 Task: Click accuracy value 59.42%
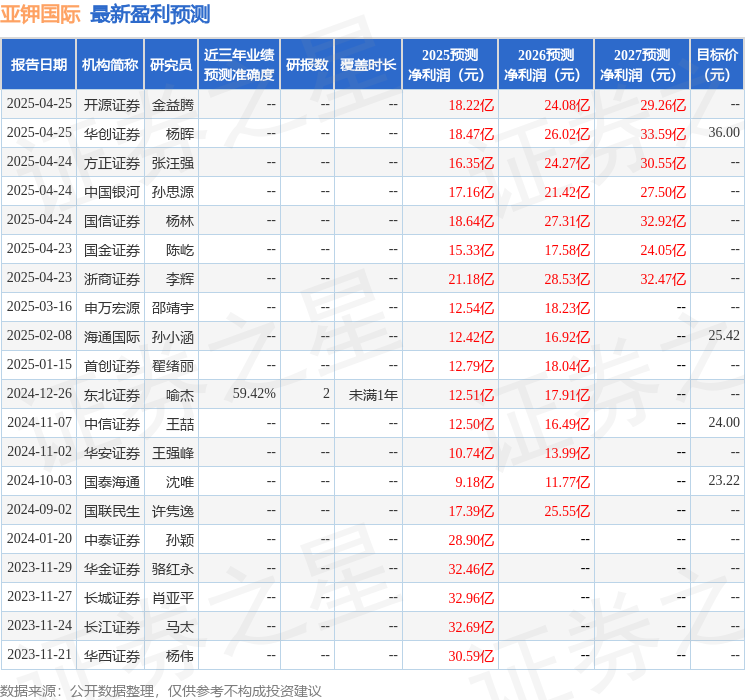pyautogui.click(x=254, y=393)
